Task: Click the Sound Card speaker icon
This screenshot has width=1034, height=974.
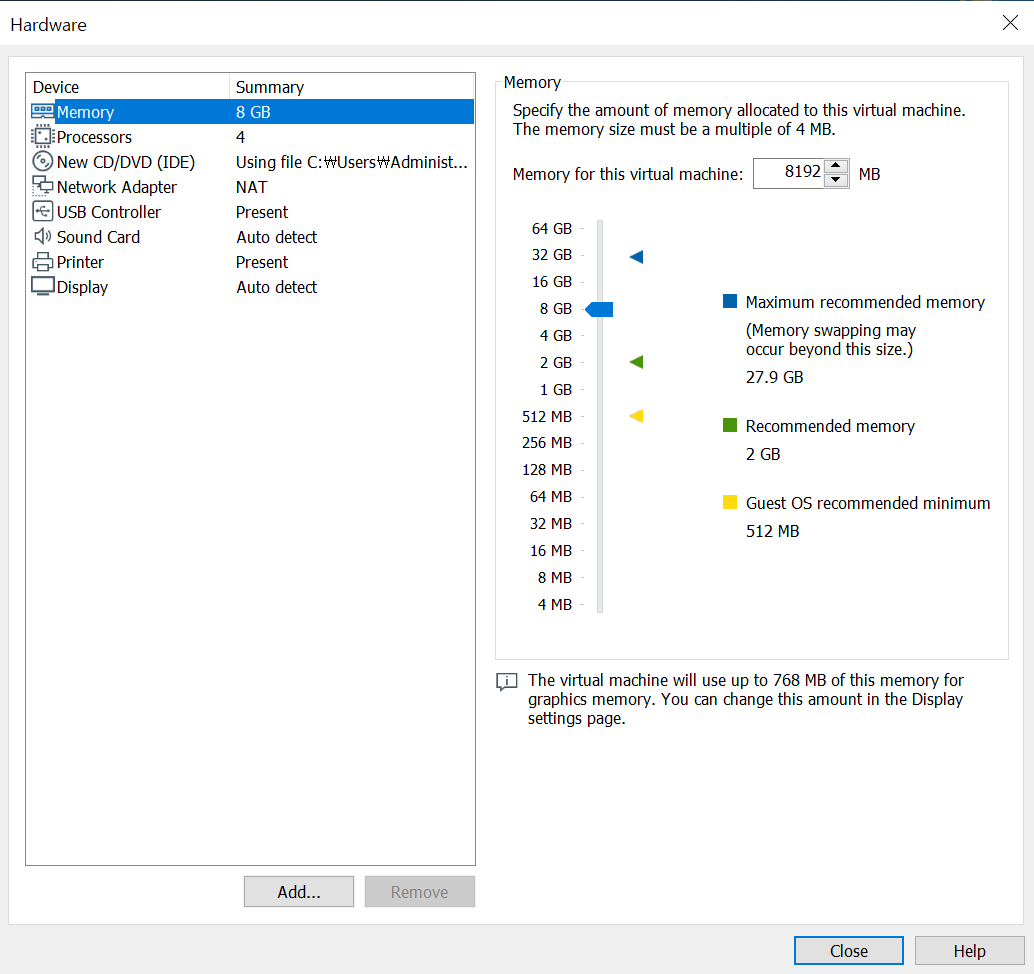Action: pyautogui.click(x=43, y=236)
